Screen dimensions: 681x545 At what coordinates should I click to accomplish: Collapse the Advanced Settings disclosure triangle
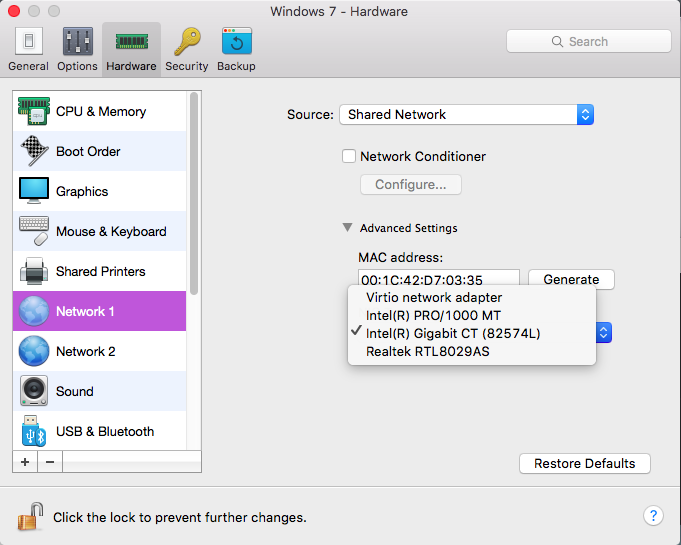pos(348,228)
